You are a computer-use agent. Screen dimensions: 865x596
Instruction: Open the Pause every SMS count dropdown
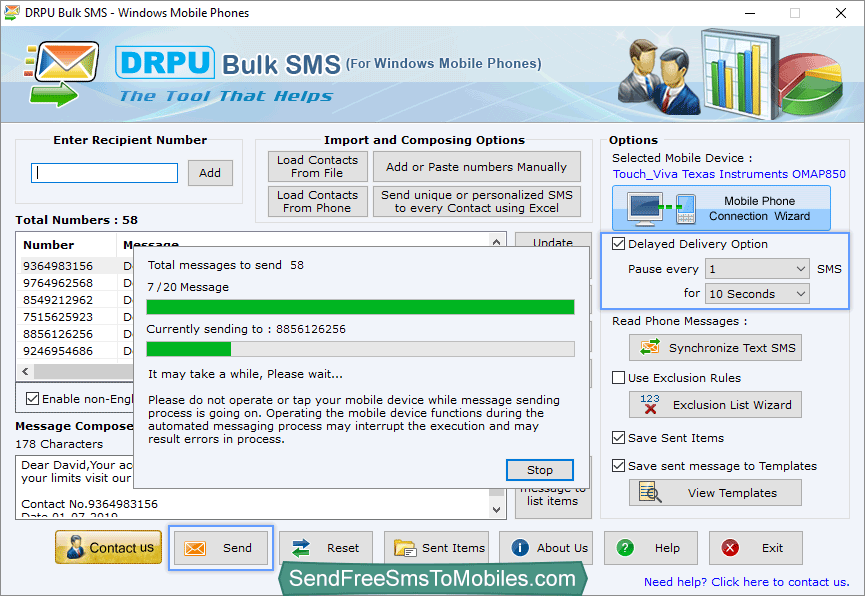[x=757, y=269]
